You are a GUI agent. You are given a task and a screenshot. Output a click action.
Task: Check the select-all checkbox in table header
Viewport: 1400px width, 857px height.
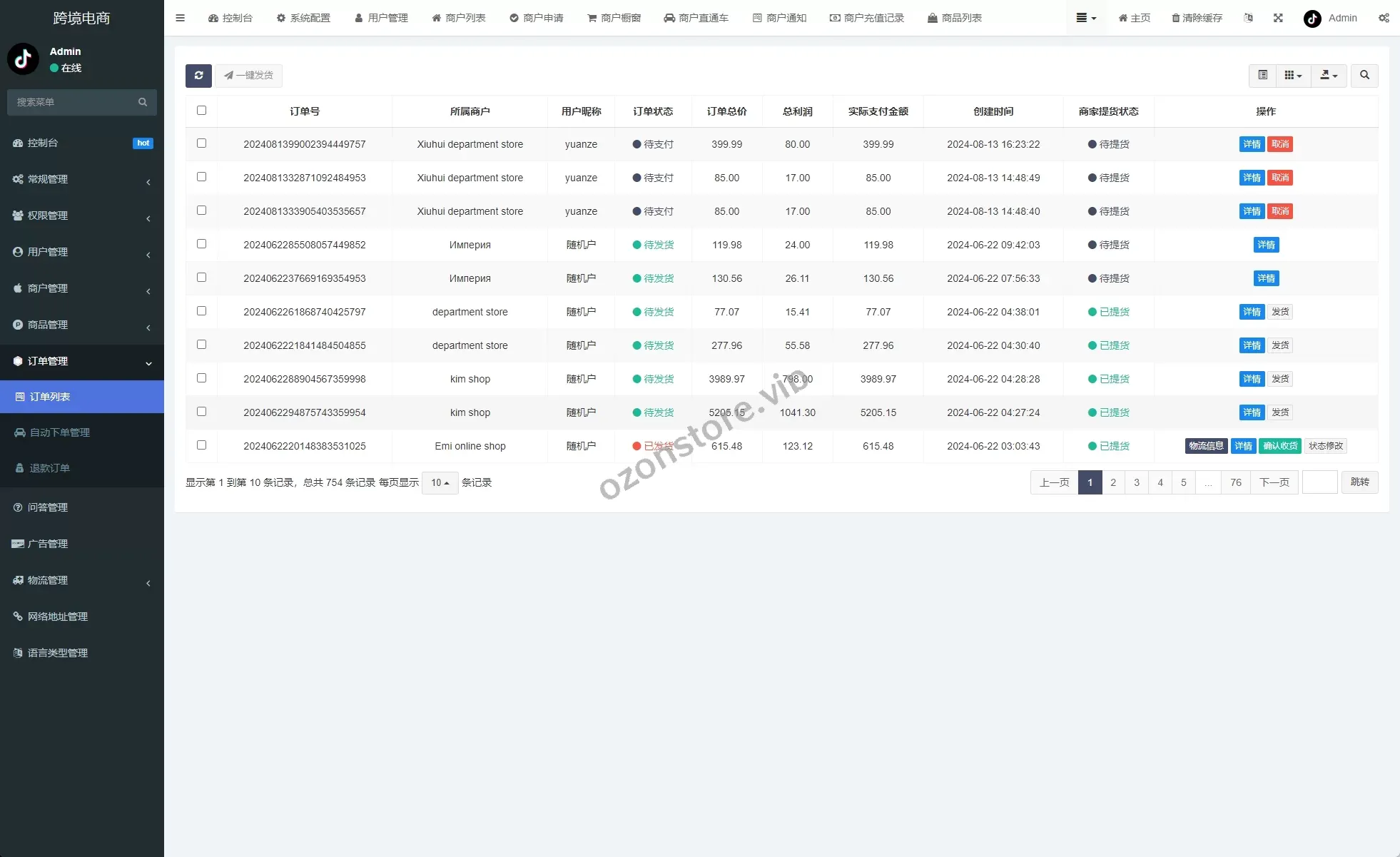pos(201,111)
